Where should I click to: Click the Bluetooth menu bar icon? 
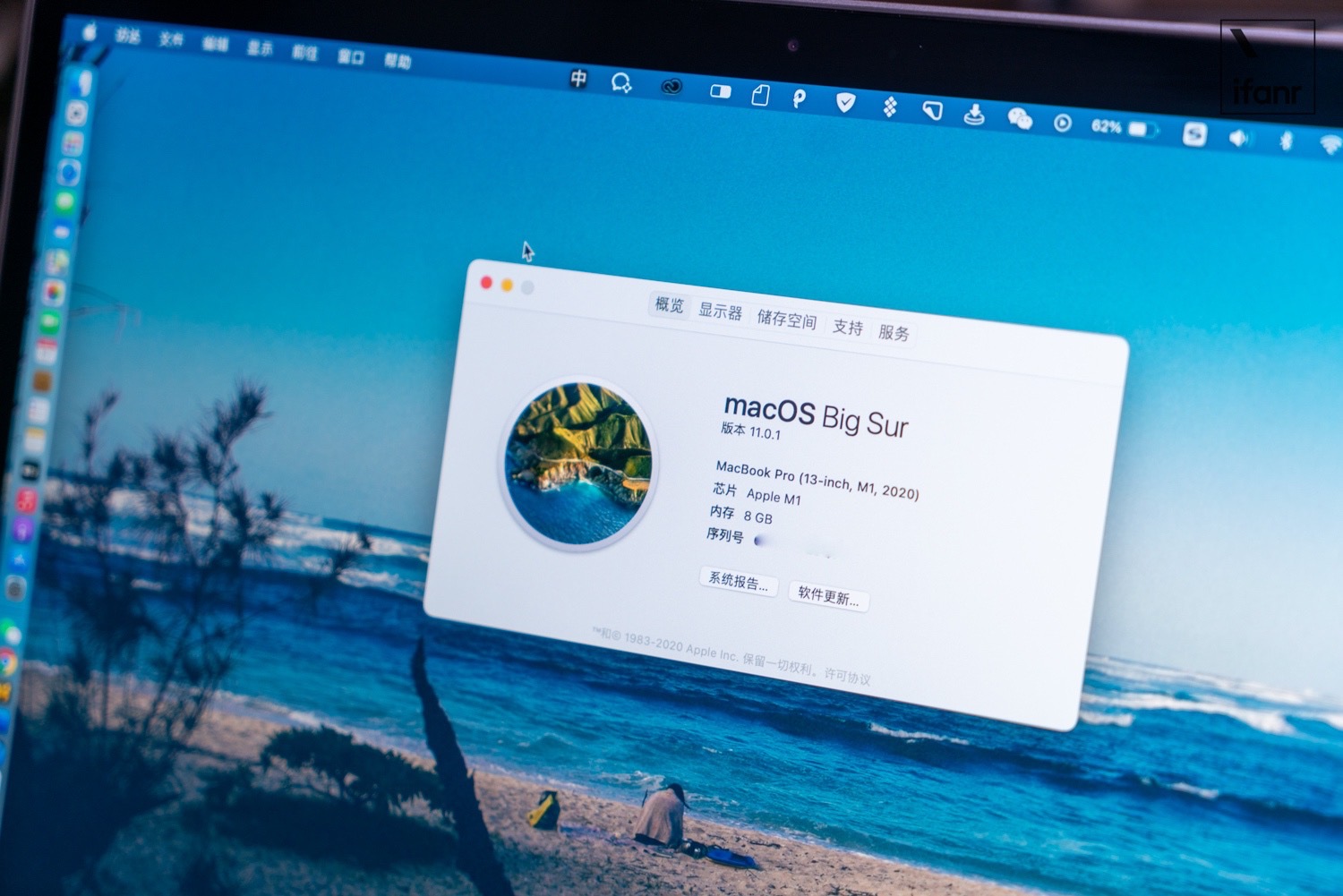point(1286,141)
